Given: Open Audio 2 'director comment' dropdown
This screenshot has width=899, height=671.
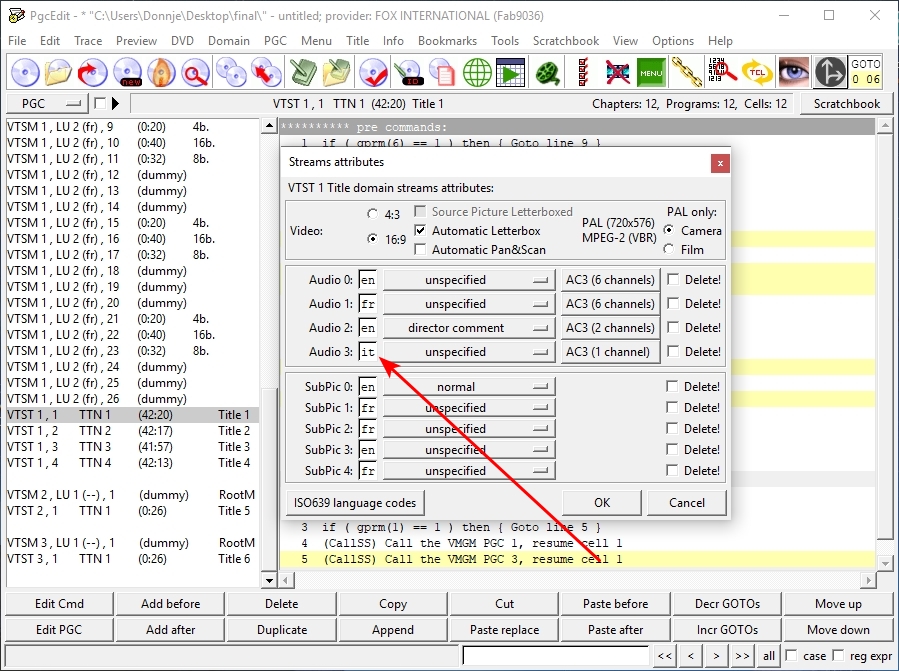Looking at the screenshot, I should point(469,327).
